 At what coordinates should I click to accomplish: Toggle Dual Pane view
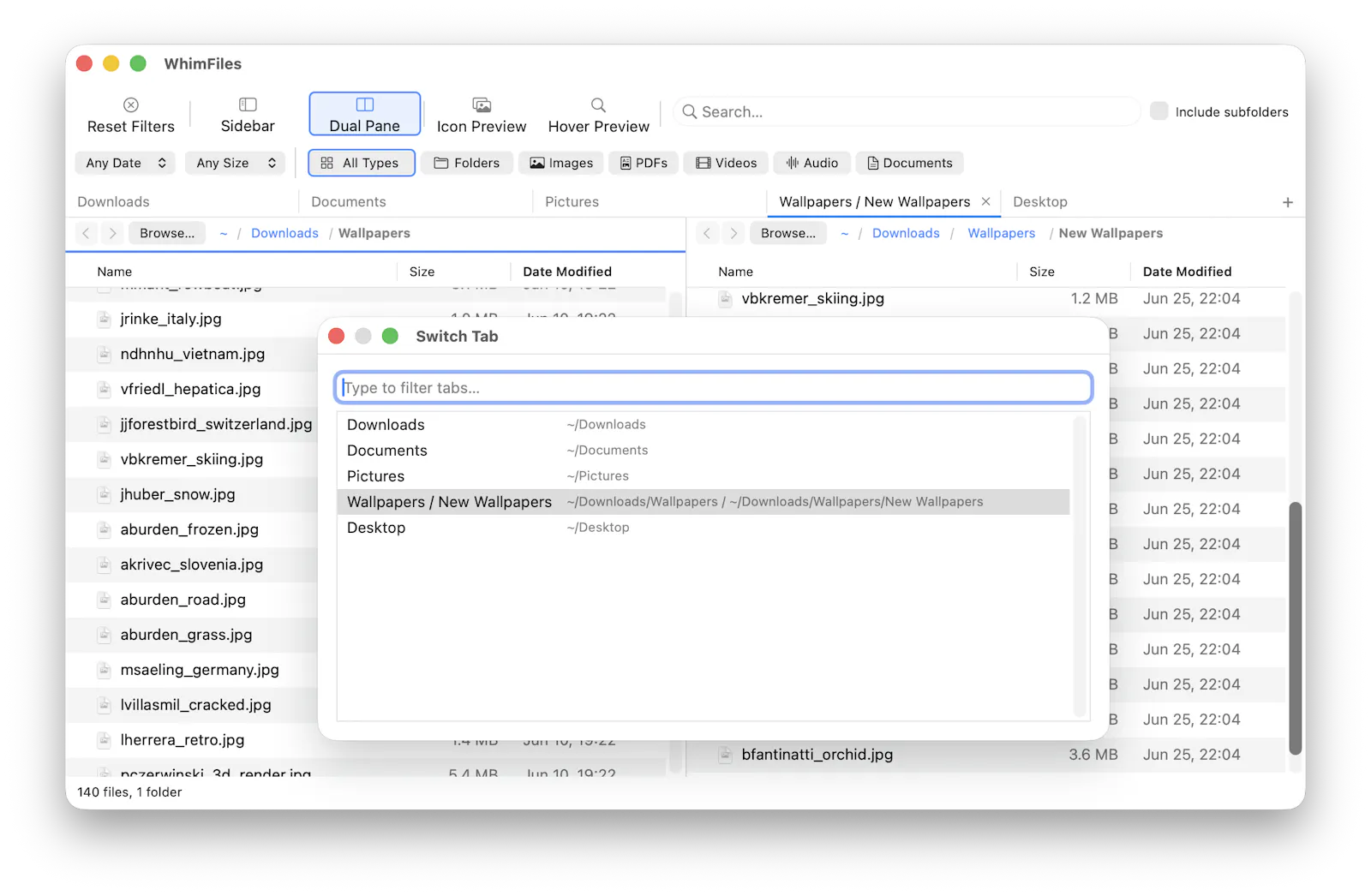pos(365,114)
